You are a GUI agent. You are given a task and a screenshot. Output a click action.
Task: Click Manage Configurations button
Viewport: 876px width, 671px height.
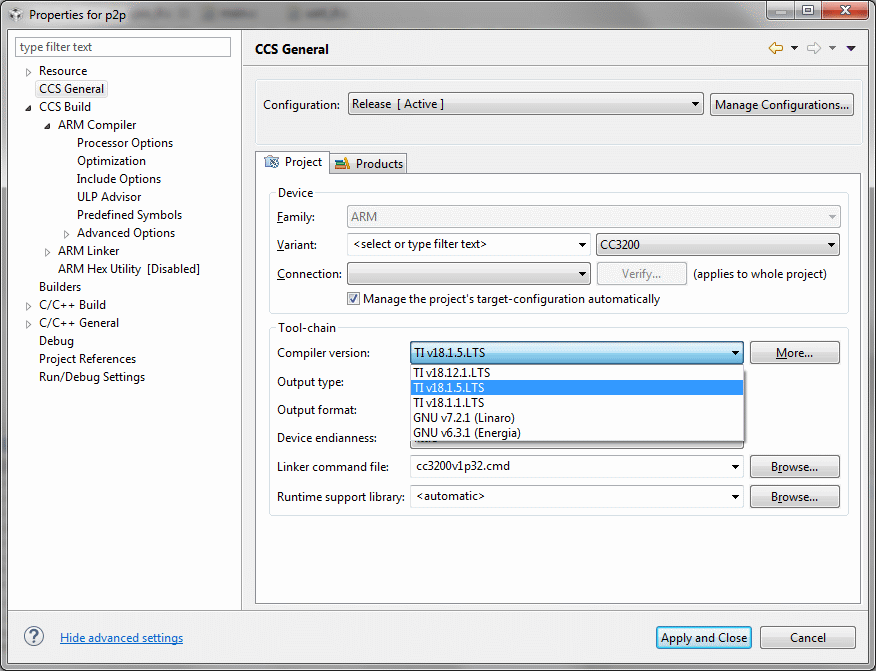click(782, 104)
